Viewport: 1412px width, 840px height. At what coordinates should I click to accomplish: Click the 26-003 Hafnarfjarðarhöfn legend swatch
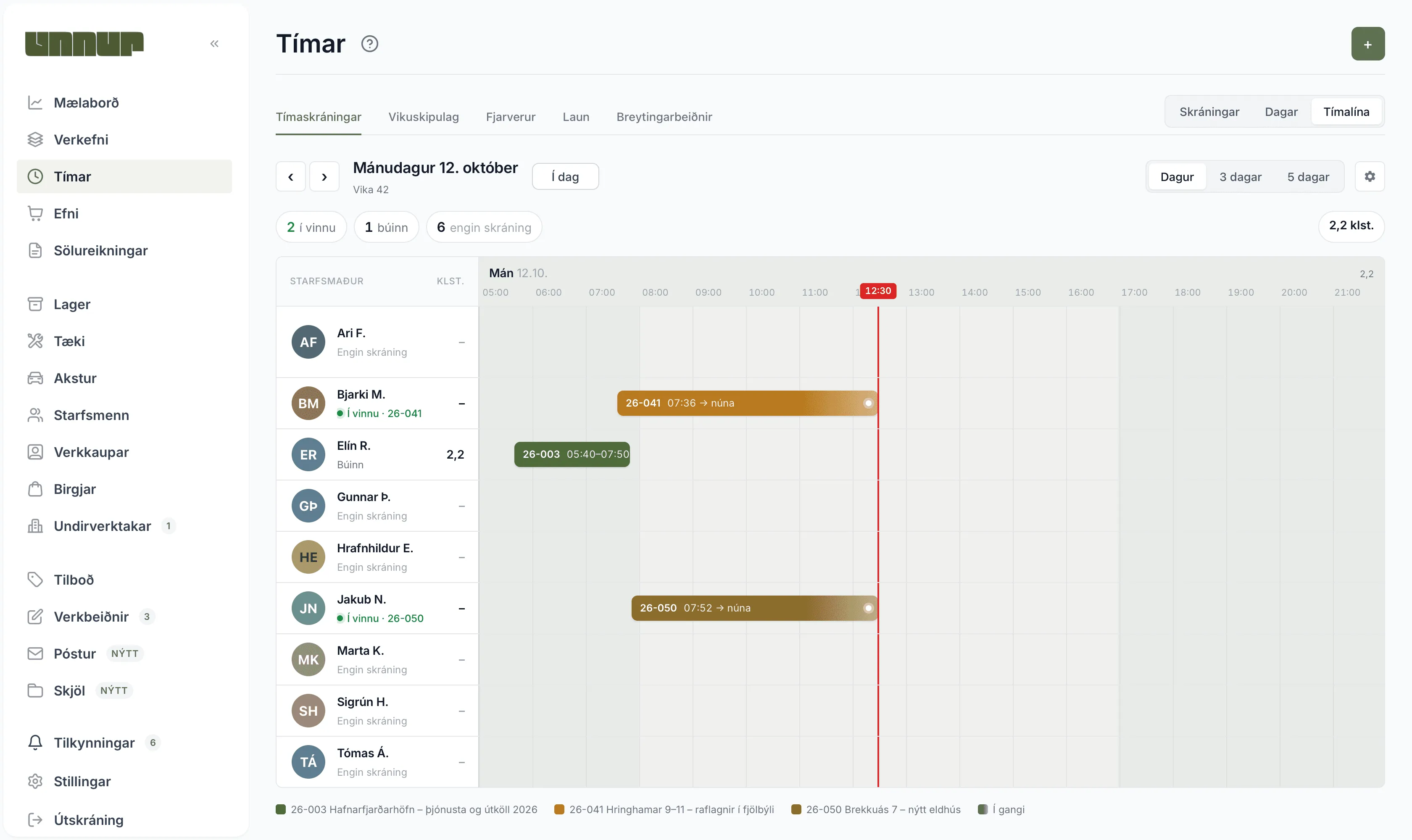pyautogui.click(x=280, y=809)
